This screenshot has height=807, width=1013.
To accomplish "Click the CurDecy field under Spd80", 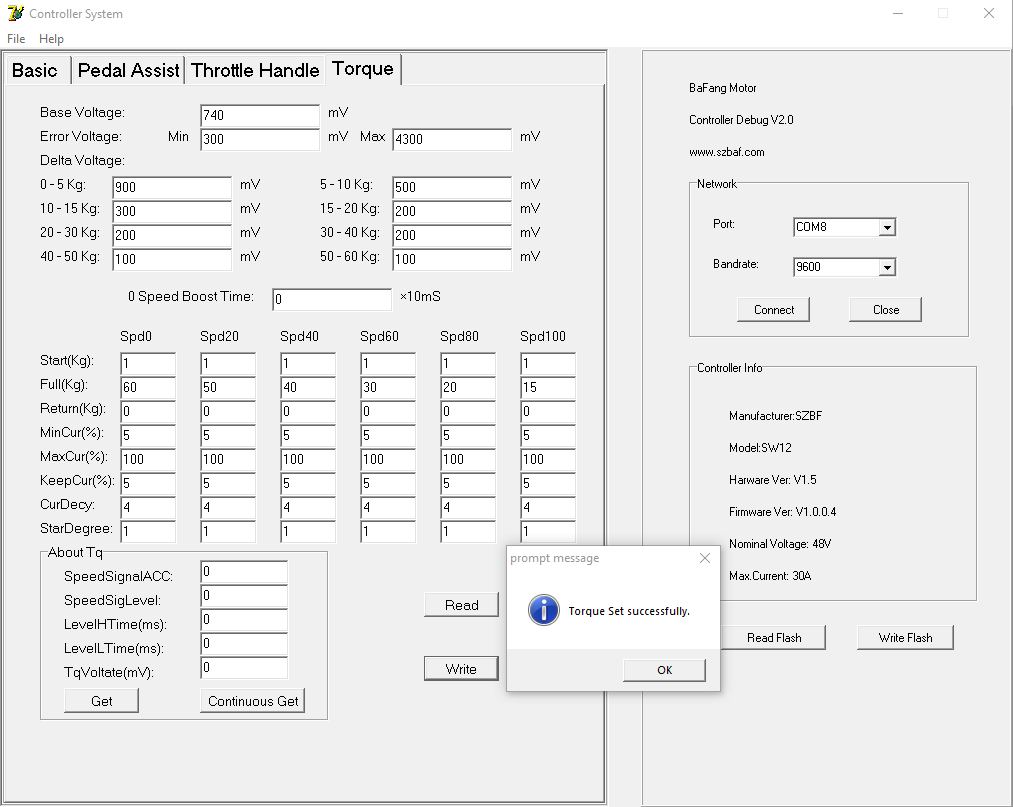I will click(x=468, y=507).
